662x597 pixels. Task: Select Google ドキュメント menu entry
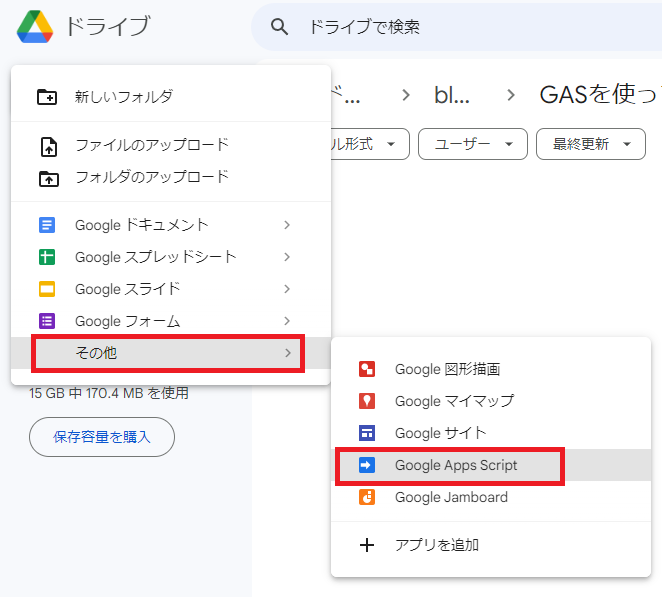pyautogui.click(x=171, y=225)
